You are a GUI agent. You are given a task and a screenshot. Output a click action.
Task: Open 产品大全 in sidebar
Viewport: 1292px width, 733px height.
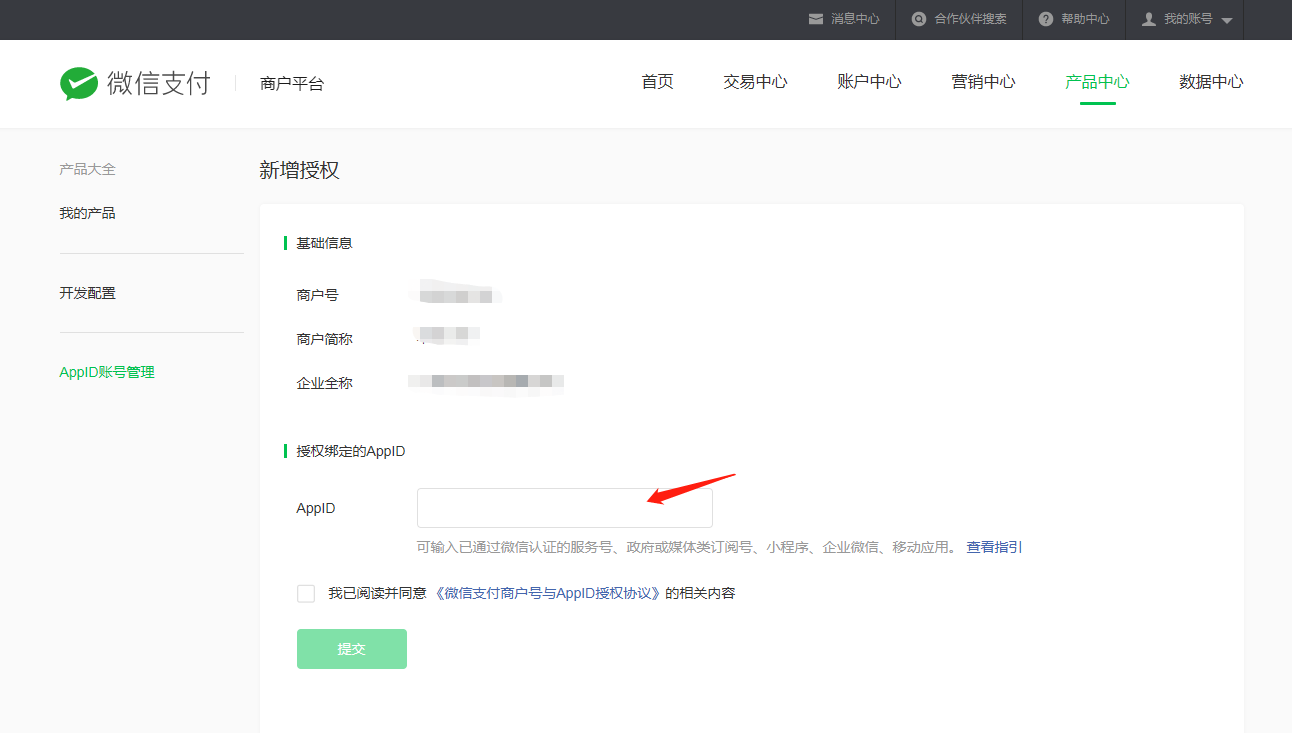point(87,169)
